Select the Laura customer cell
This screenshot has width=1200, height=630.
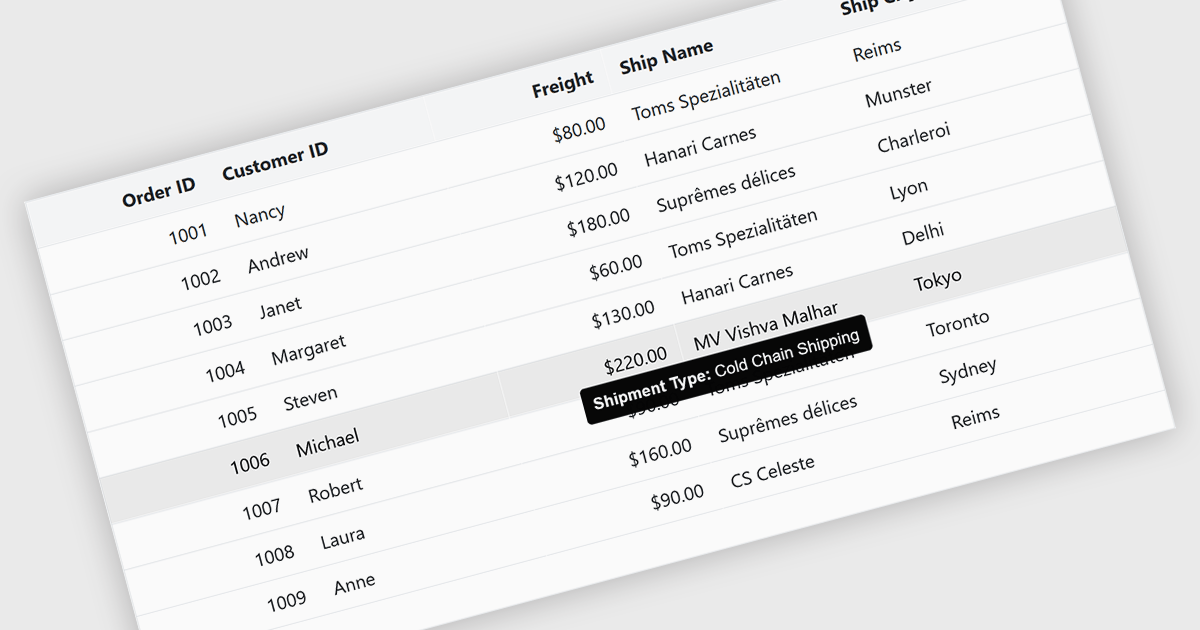tap(342, 539)
